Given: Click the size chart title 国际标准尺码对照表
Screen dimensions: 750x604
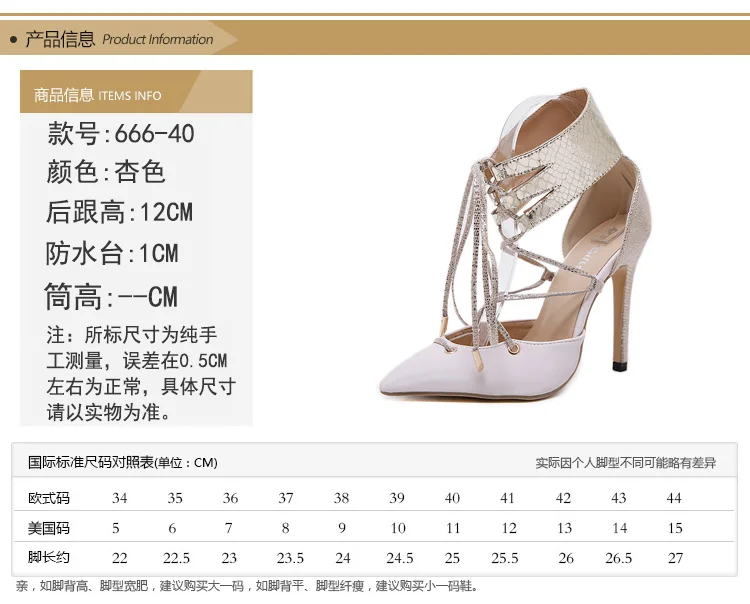Looking at the screenshot, I should [122, 462].
